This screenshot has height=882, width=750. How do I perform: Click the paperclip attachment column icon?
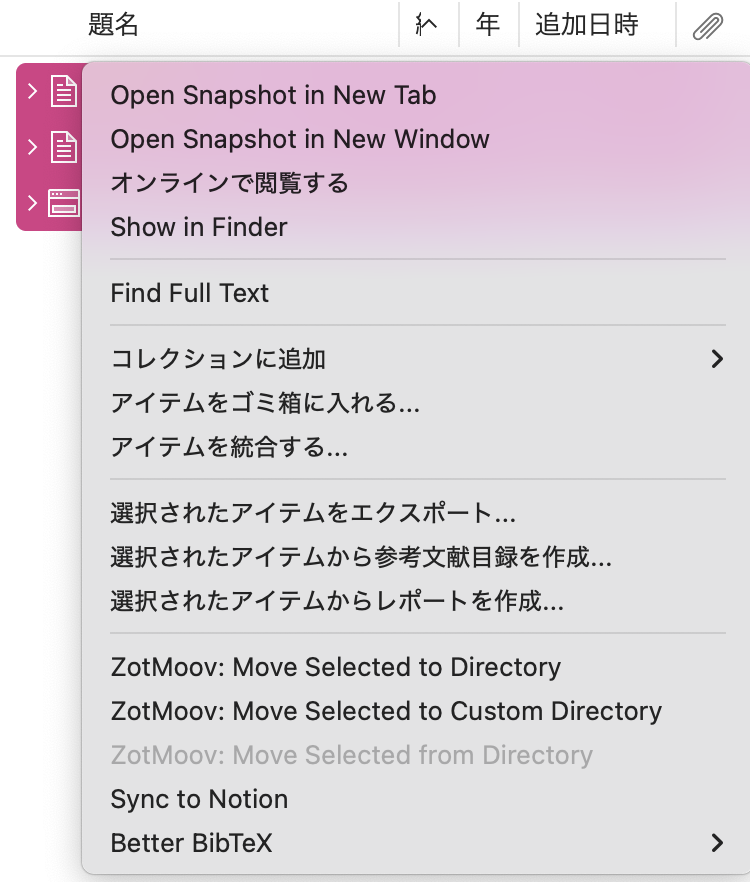pyautogui.click(x=708, y=26)
